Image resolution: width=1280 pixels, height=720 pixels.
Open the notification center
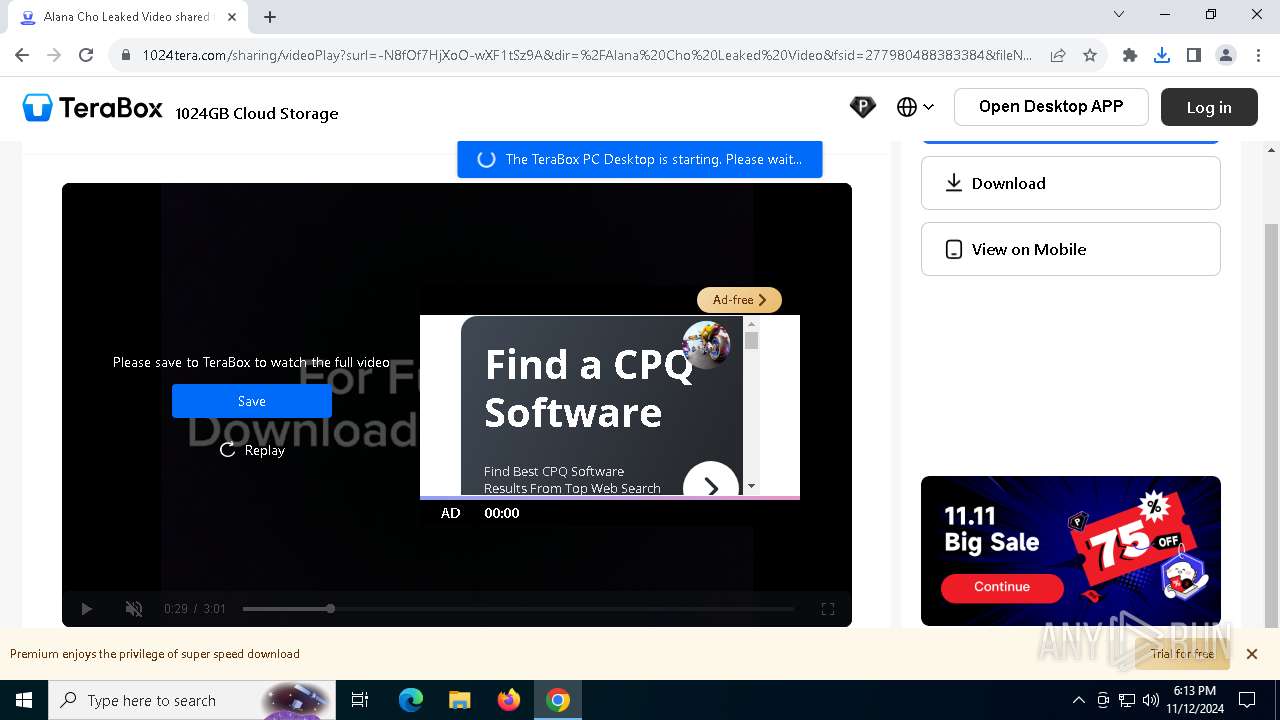tap(1247, 700)
